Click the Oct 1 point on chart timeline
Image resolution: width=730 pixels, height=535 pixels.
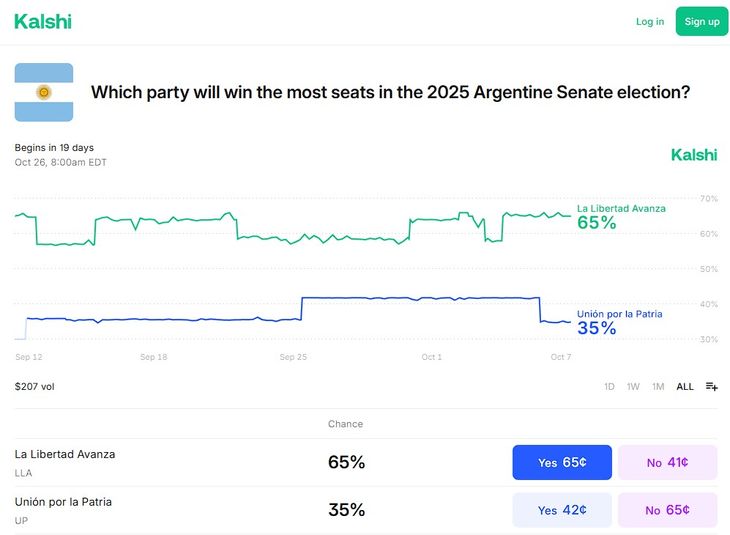coord(431,357)
